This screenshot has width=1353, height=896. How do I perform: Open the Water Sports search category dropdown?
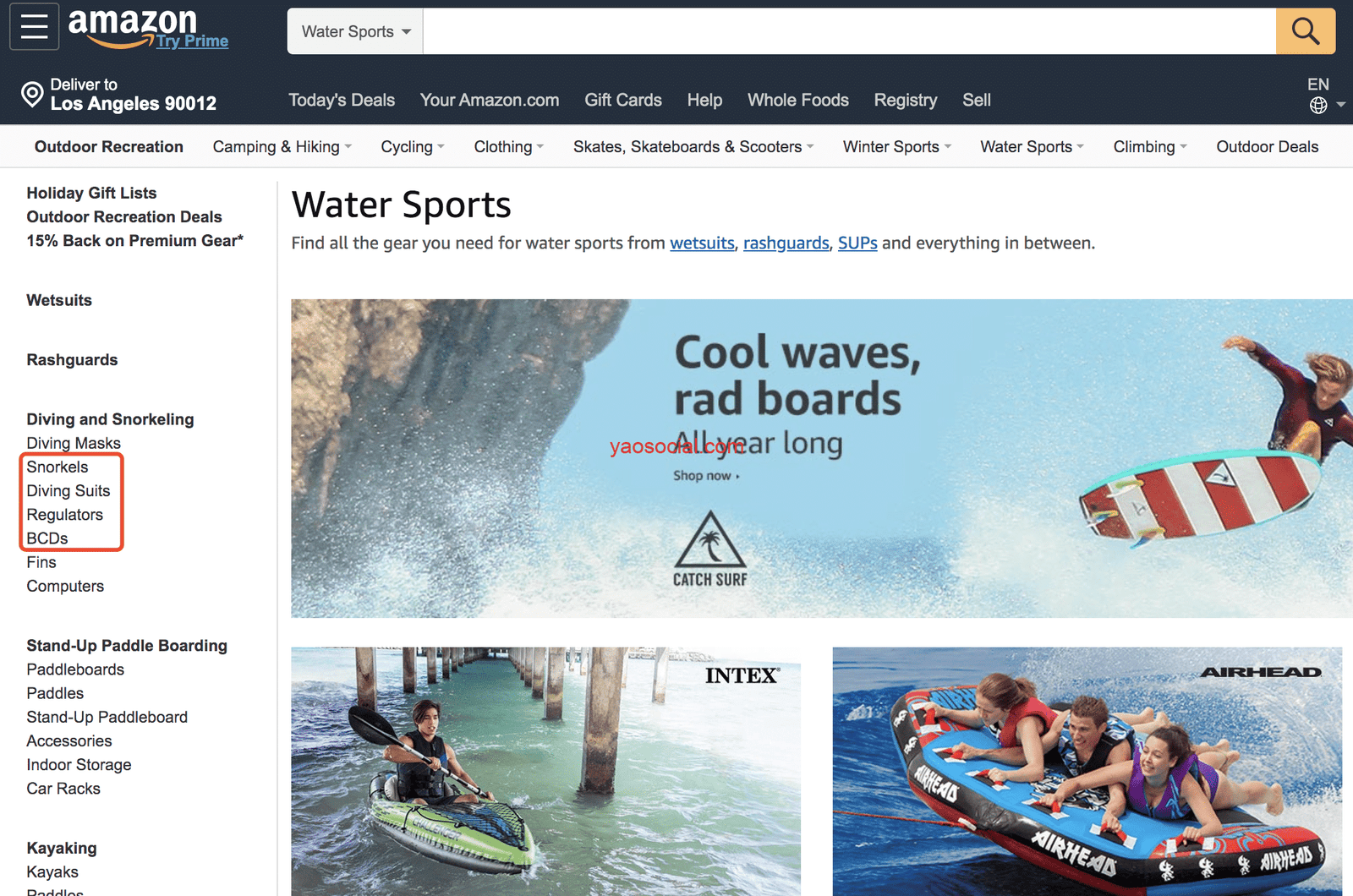coord(355,31)
